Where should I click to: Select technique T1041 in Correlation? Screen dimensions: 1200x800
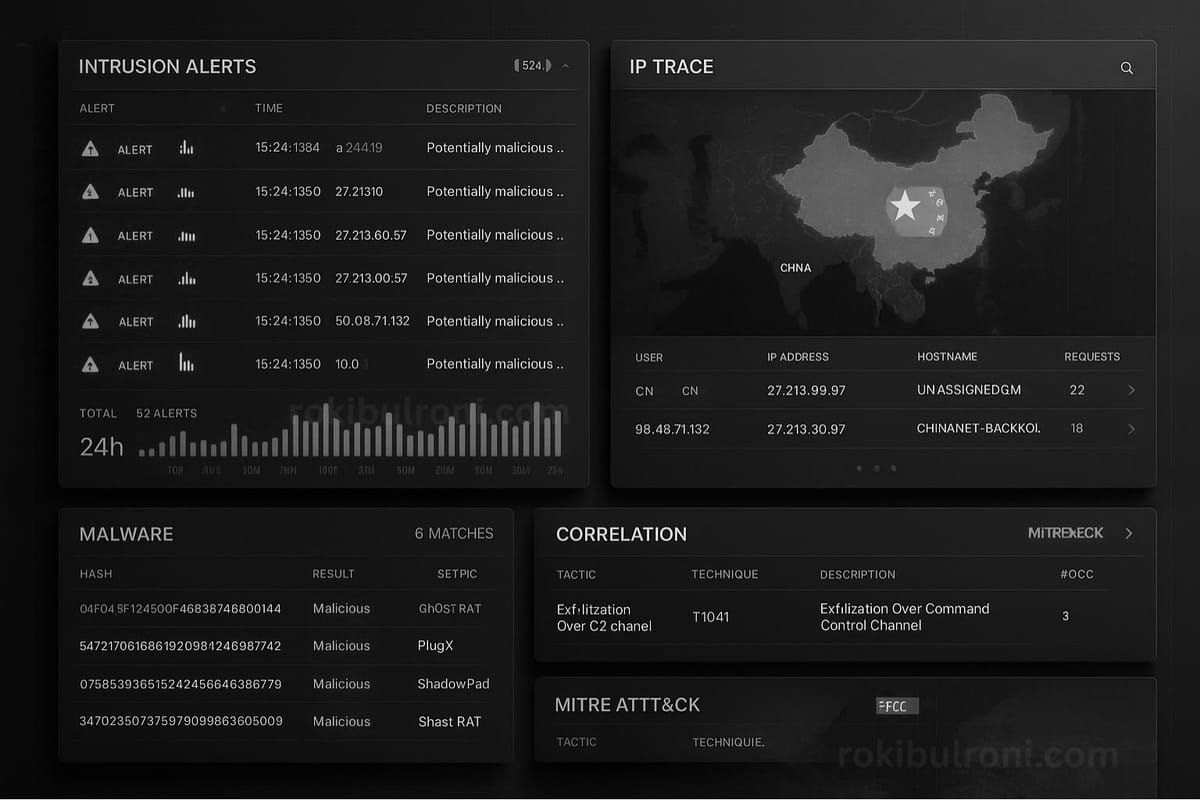tap(711, 617)
